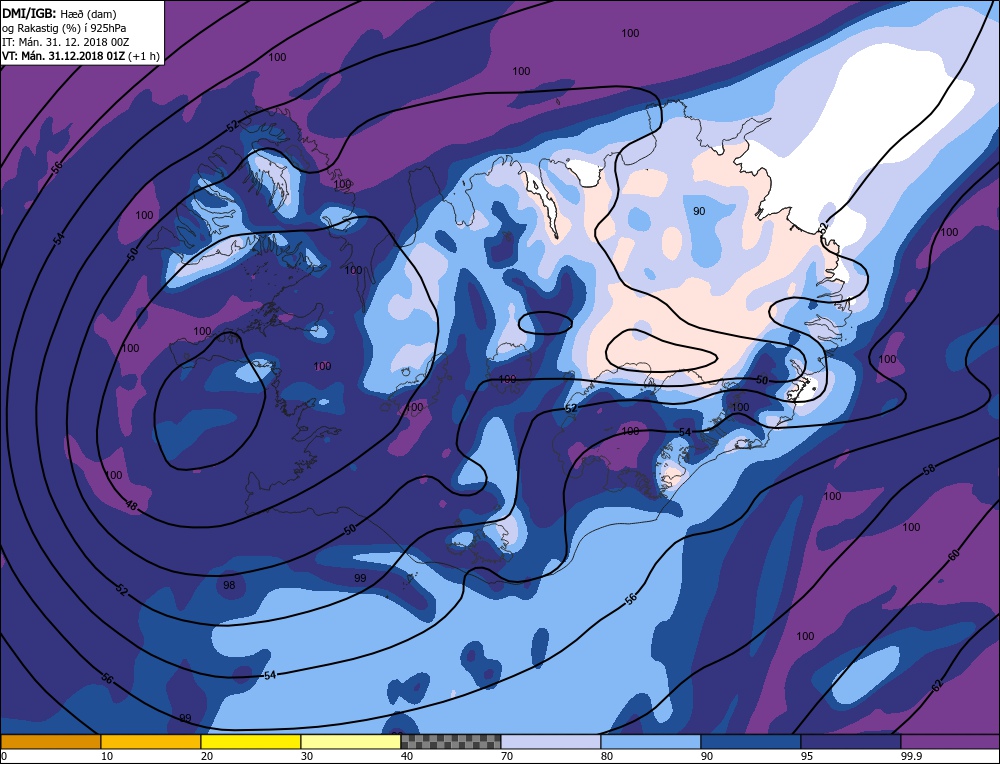This screenshot has height=764, width=1000.
Task: Click the pale yellow 30–40 legend swatch
Action: (351, 741)
